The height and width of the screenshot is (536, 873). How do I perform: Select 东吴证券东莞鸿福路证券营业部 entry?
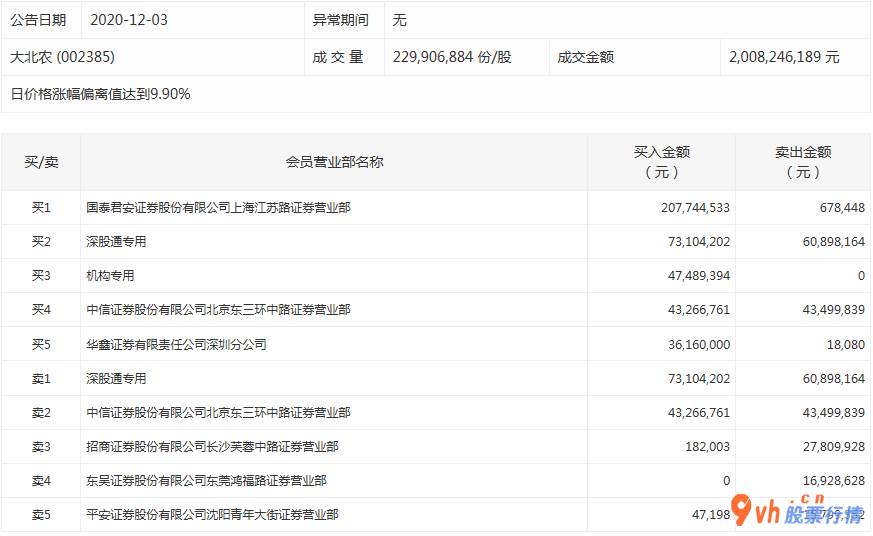click(205, 481)
